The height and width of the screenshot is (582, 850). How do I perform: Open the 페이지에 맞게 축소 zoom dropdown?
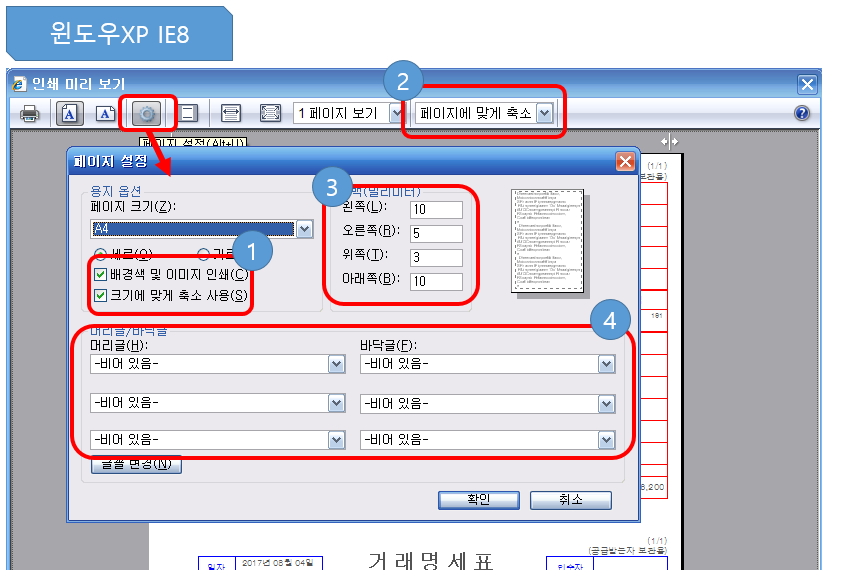point(544,113)
